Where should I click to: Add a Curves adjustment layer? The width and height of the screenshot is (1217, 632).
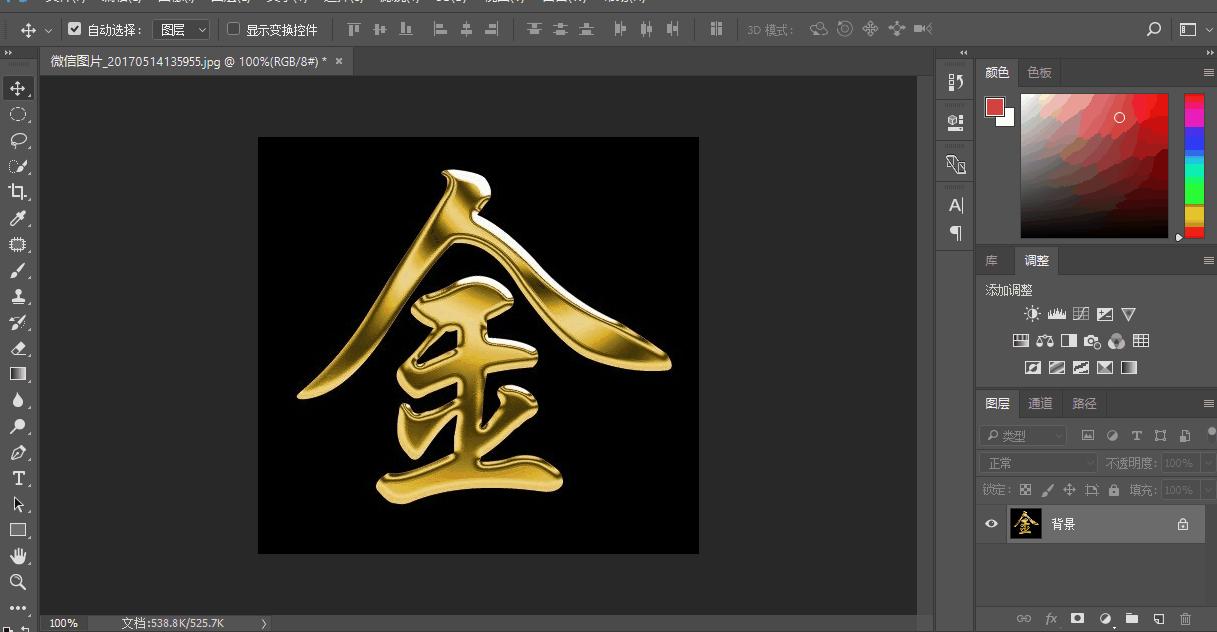(1081, 313)
